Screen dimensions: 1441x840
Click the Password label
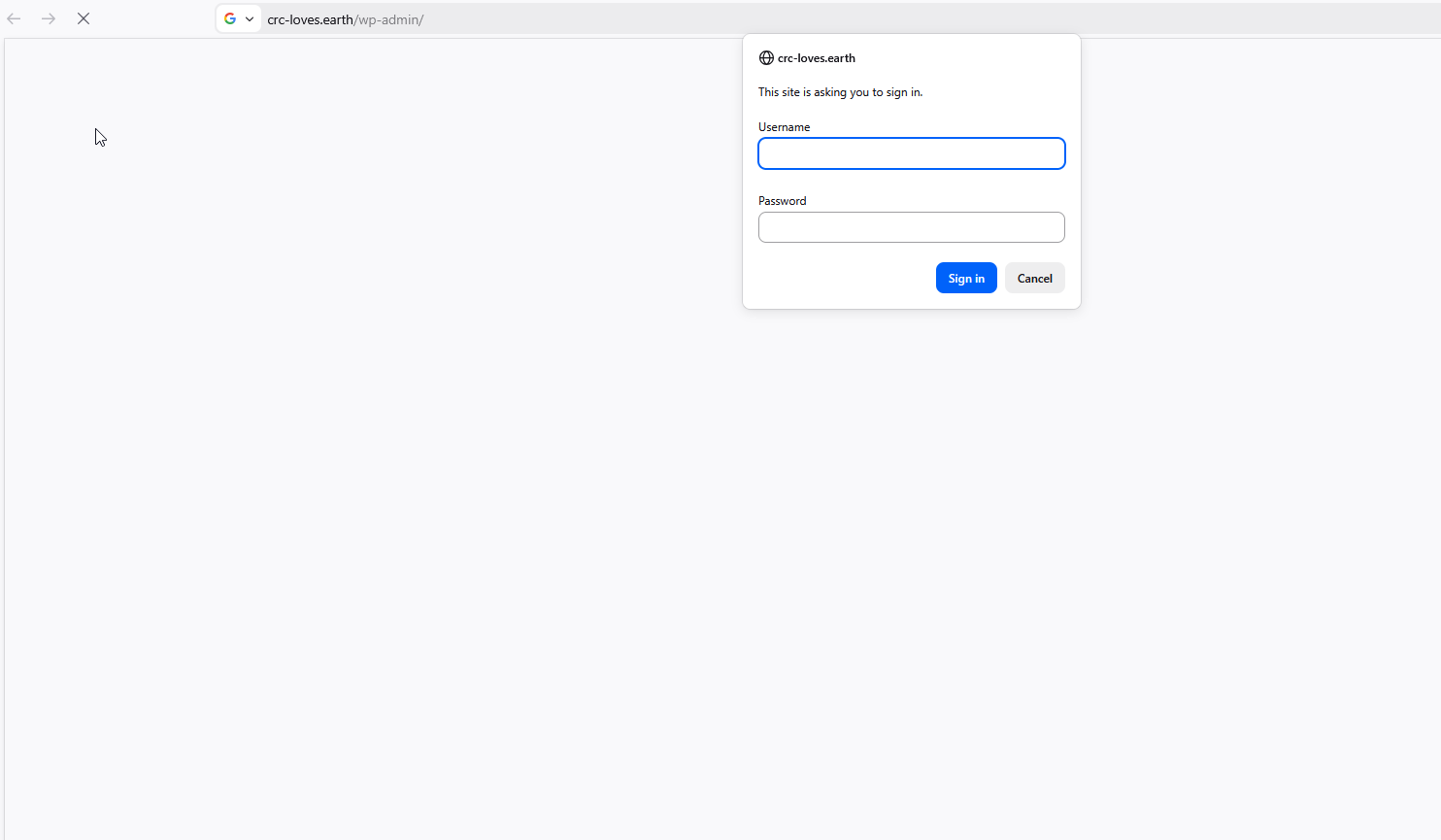782,201
